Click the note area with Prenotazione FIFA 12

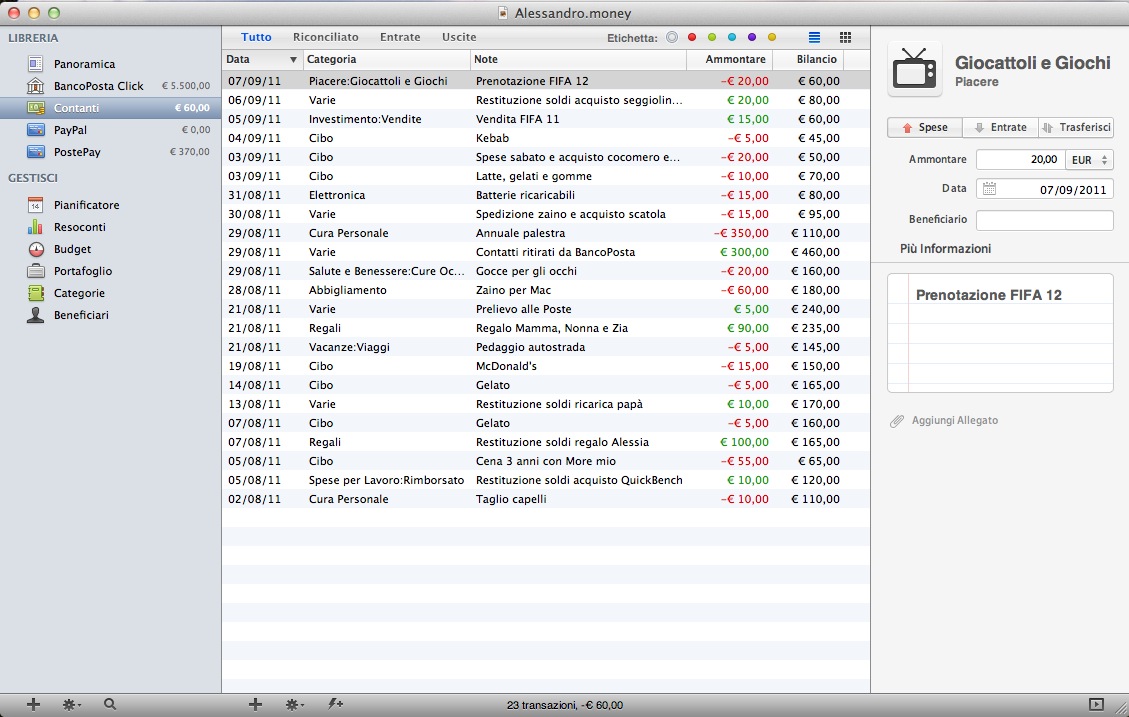pos(1000,333)
